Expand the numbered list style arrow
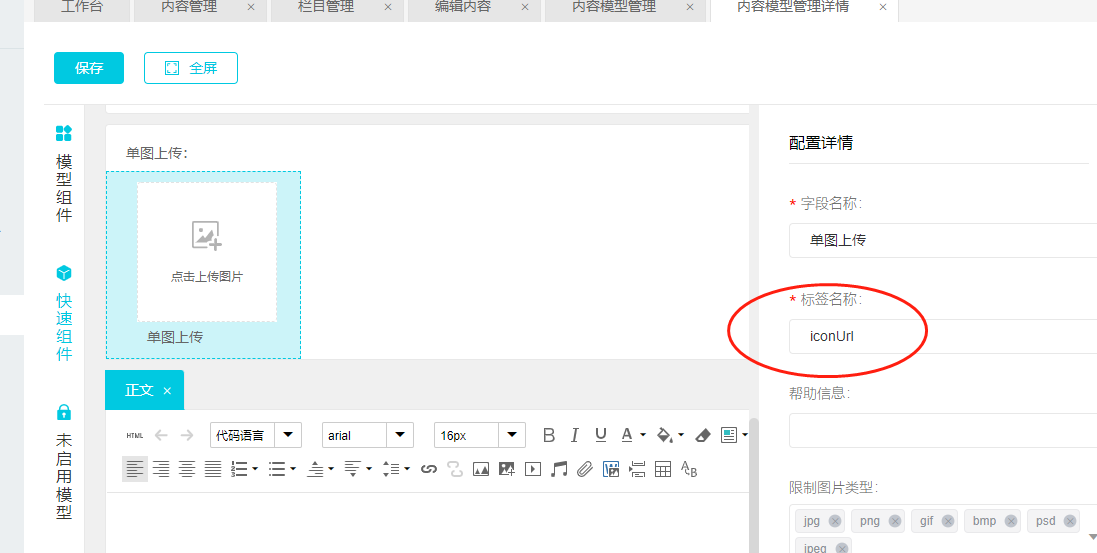Viewport: 1097px width, 553px height. coord(255,469)
